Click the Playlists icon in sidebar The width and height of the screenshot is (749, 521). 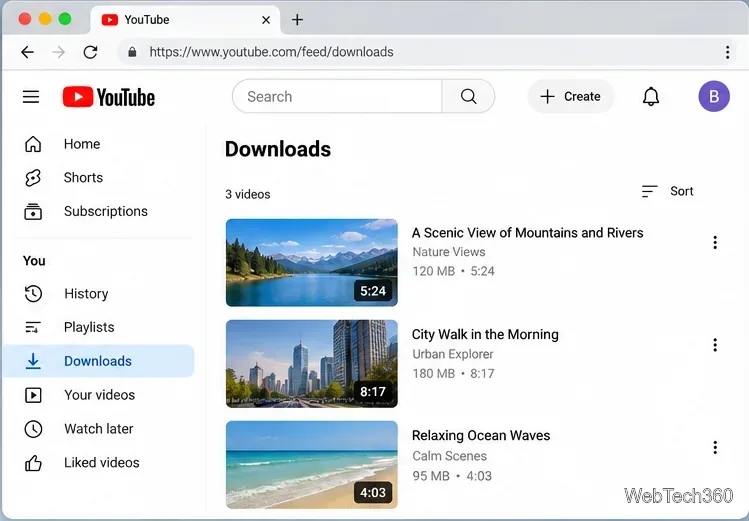[33, 327]
